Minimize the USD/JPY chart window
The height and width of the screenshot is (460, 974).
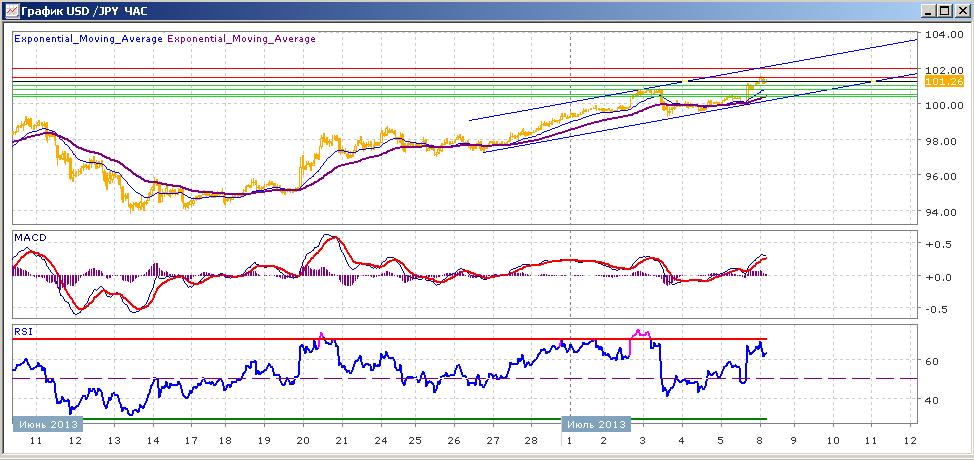(929, 11)
